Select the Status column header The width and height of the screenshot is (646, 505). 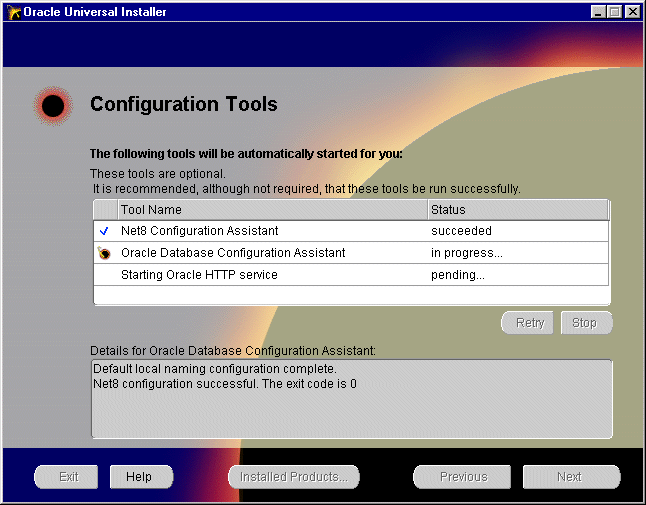click(518, 210)
